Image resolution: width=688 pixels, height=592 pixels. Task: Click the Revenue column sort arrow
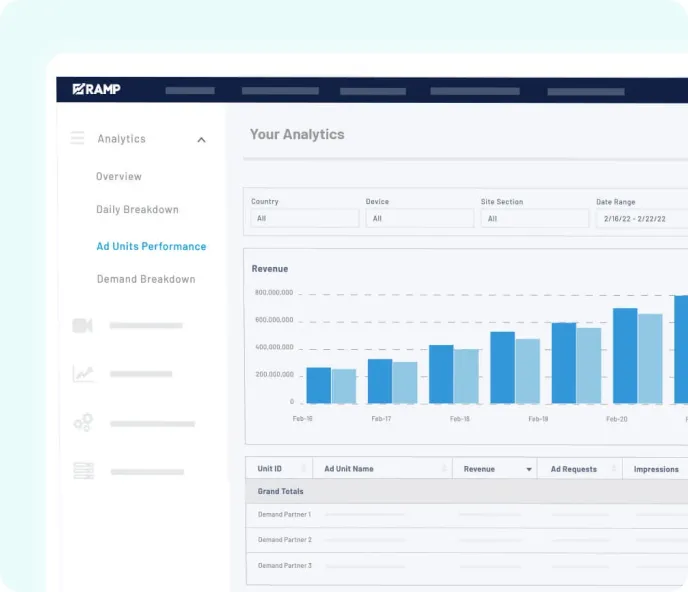pos(529,470)
